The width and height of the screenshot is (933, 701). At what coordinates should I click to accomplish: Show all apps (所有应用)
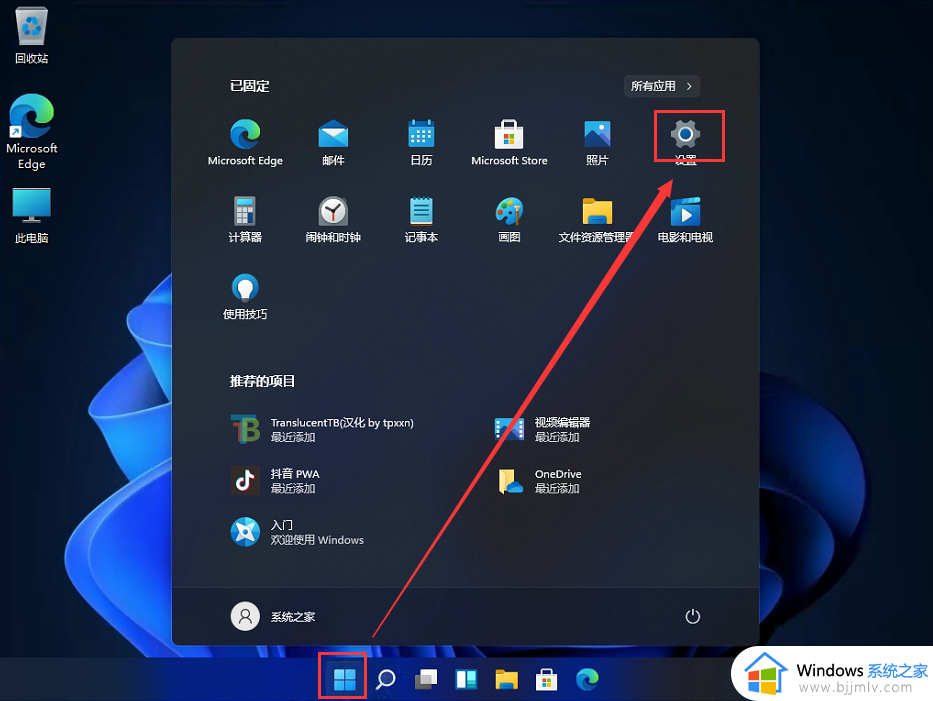662,86
